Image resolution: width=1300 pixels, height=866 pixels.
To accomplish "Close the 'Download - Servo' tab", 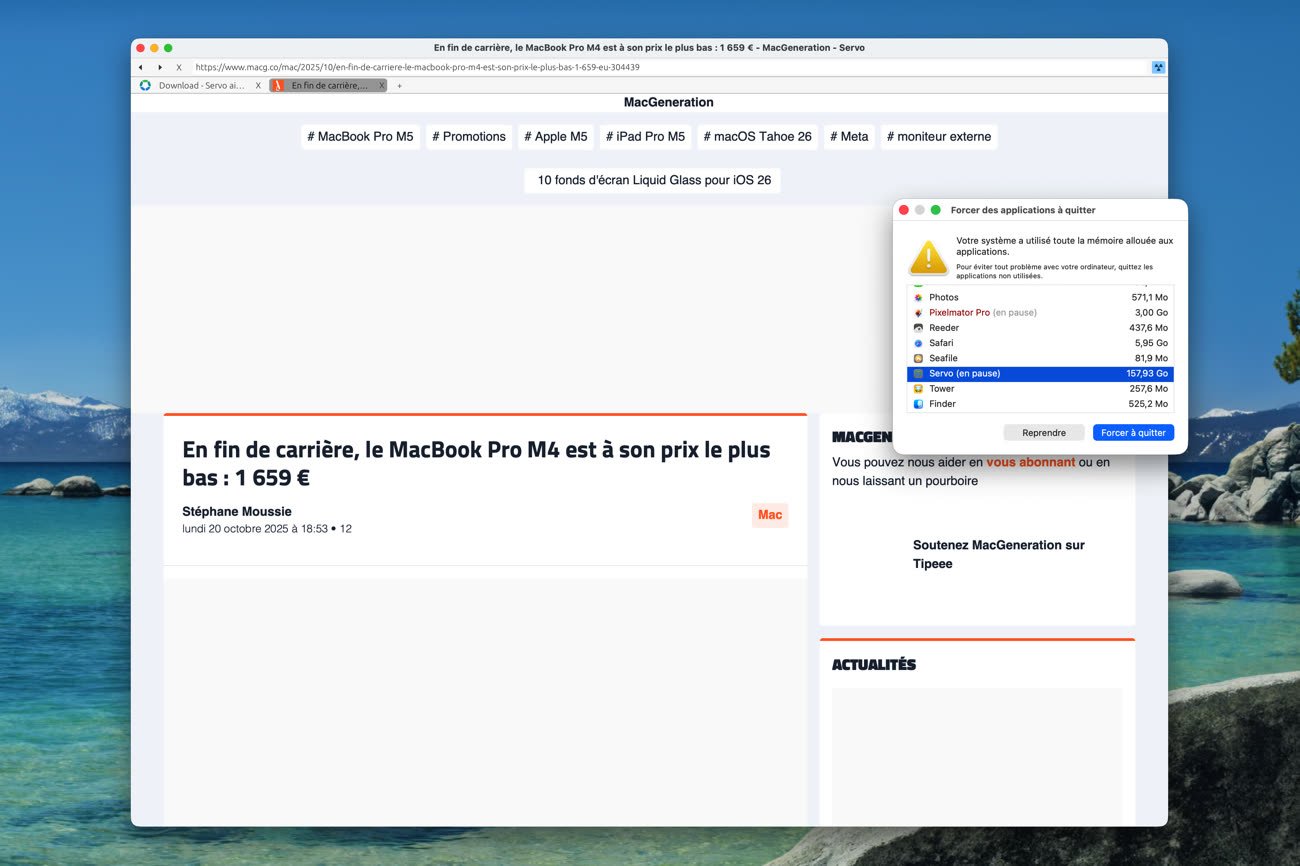I will (x=258, y=86).
